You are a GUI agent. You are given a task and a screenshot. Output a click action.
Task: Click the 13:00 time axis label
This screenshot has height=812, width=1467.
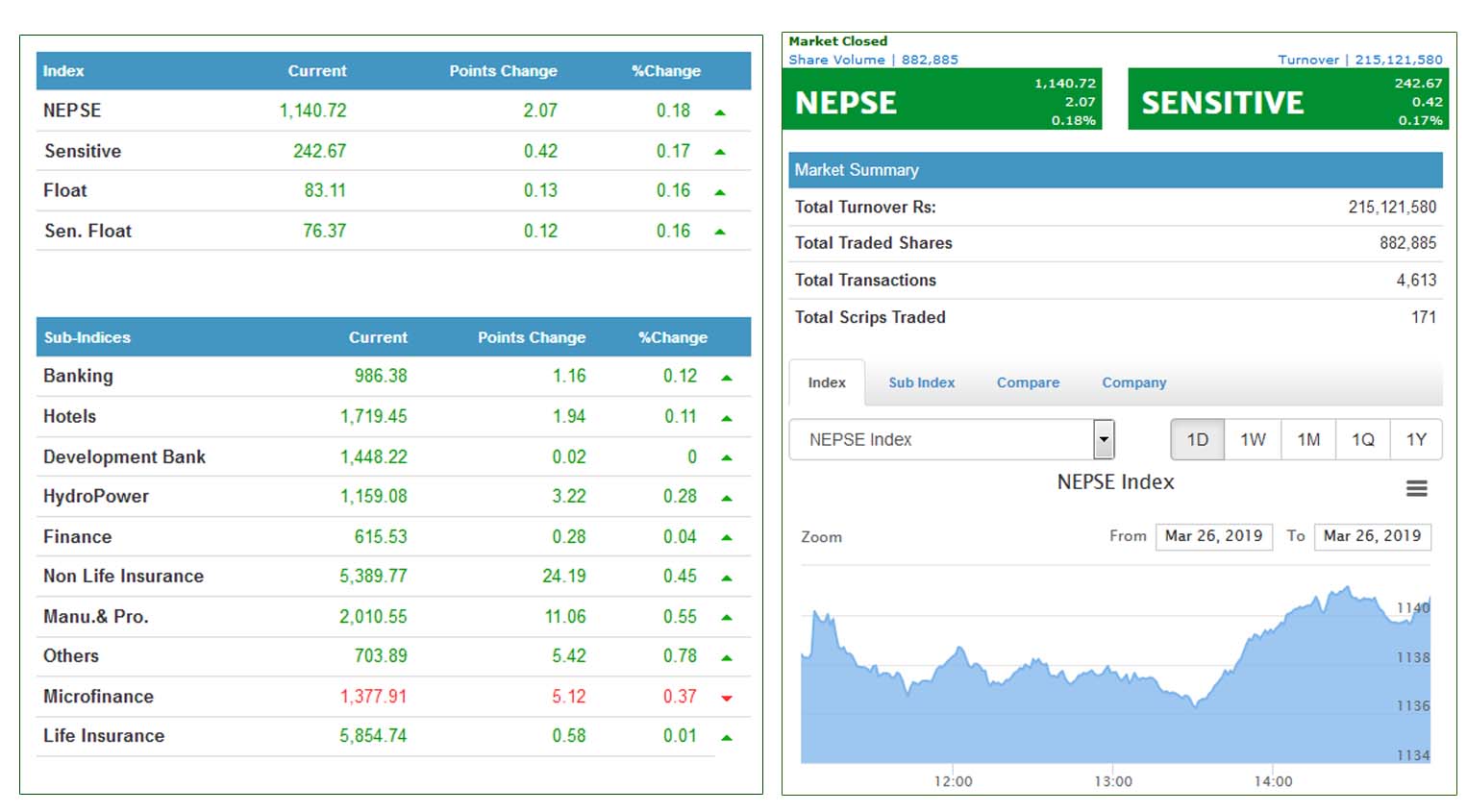point(1112,781)
